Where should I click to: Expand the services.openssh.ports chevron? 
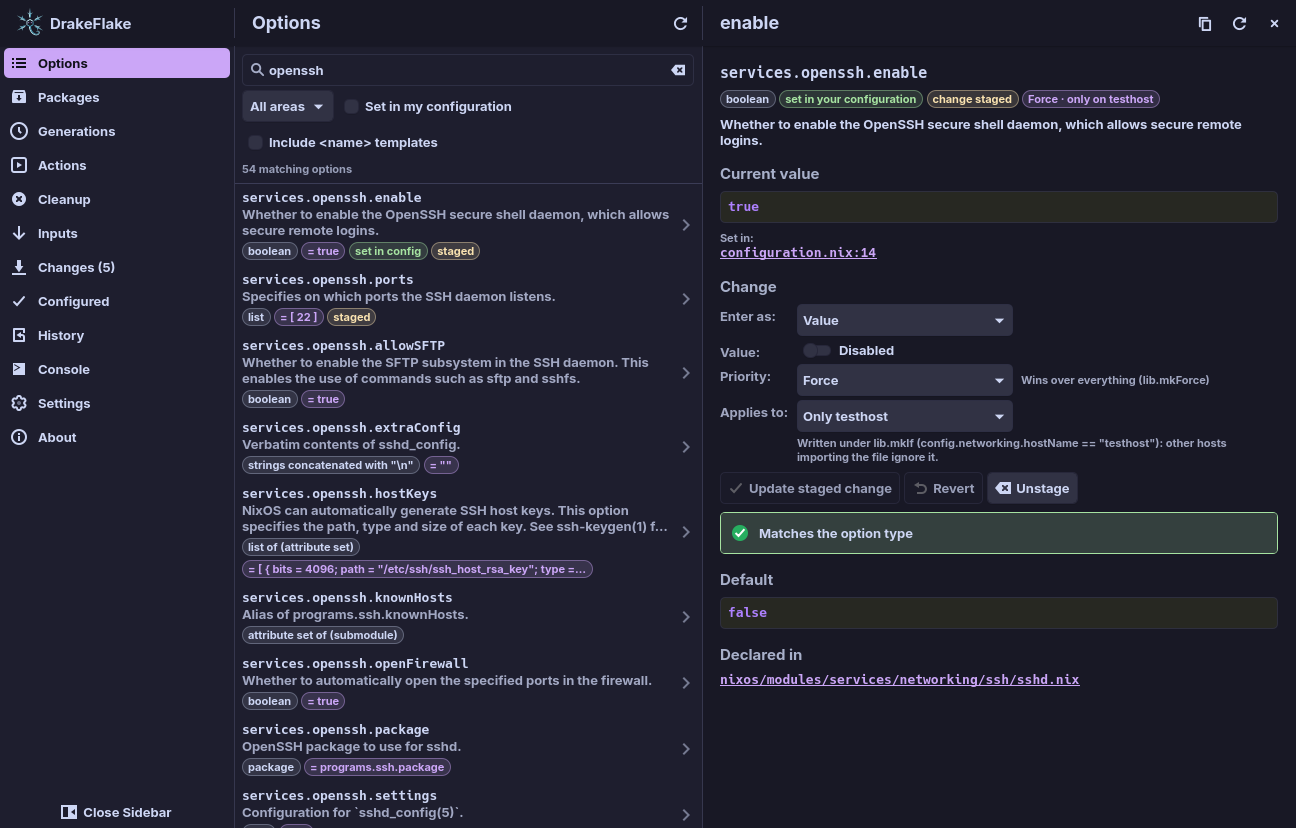[686, 299]
